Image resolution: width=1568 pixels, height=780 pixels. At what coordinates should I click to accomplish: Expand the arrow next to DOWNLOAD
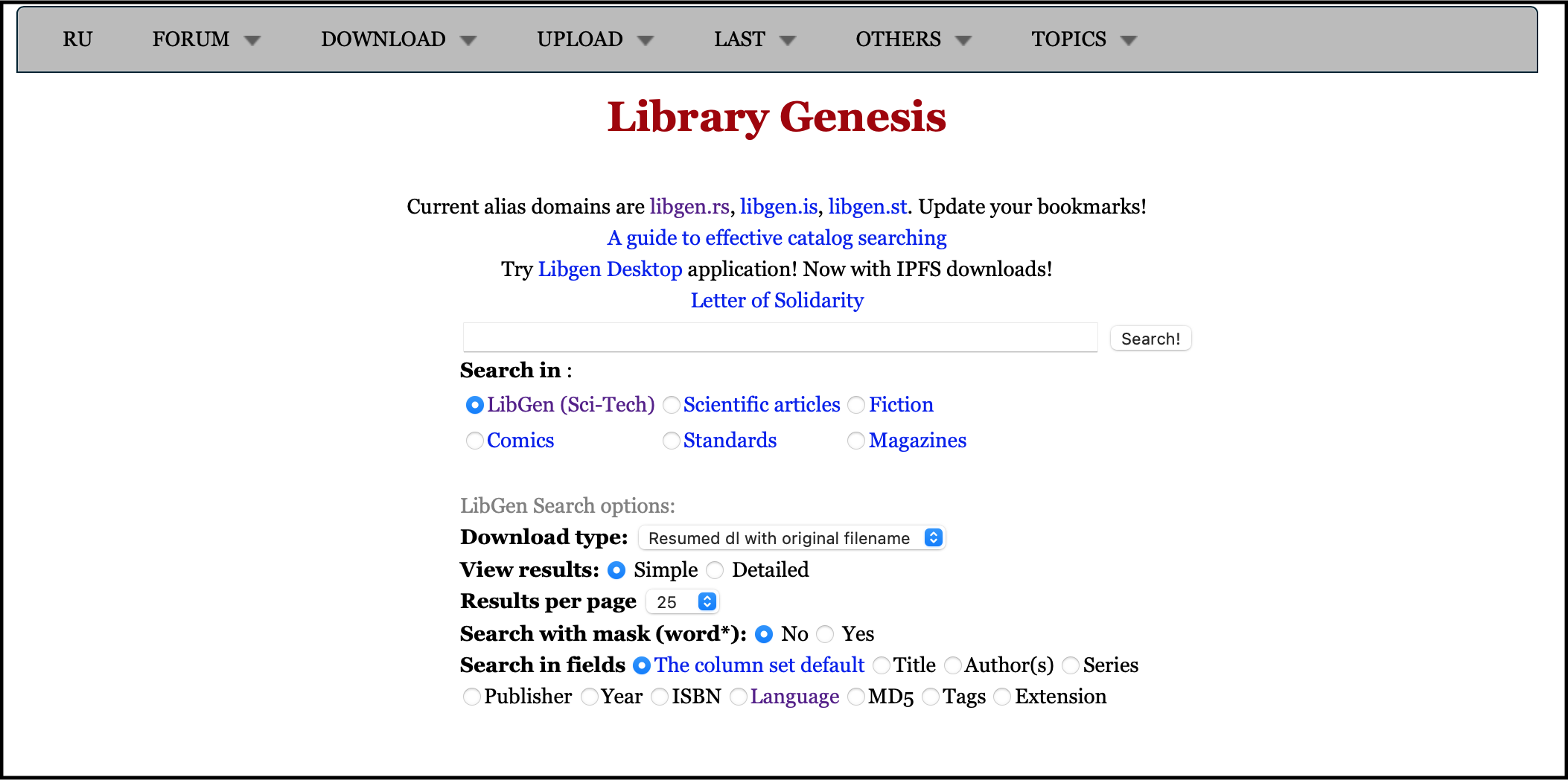(468, 41)
